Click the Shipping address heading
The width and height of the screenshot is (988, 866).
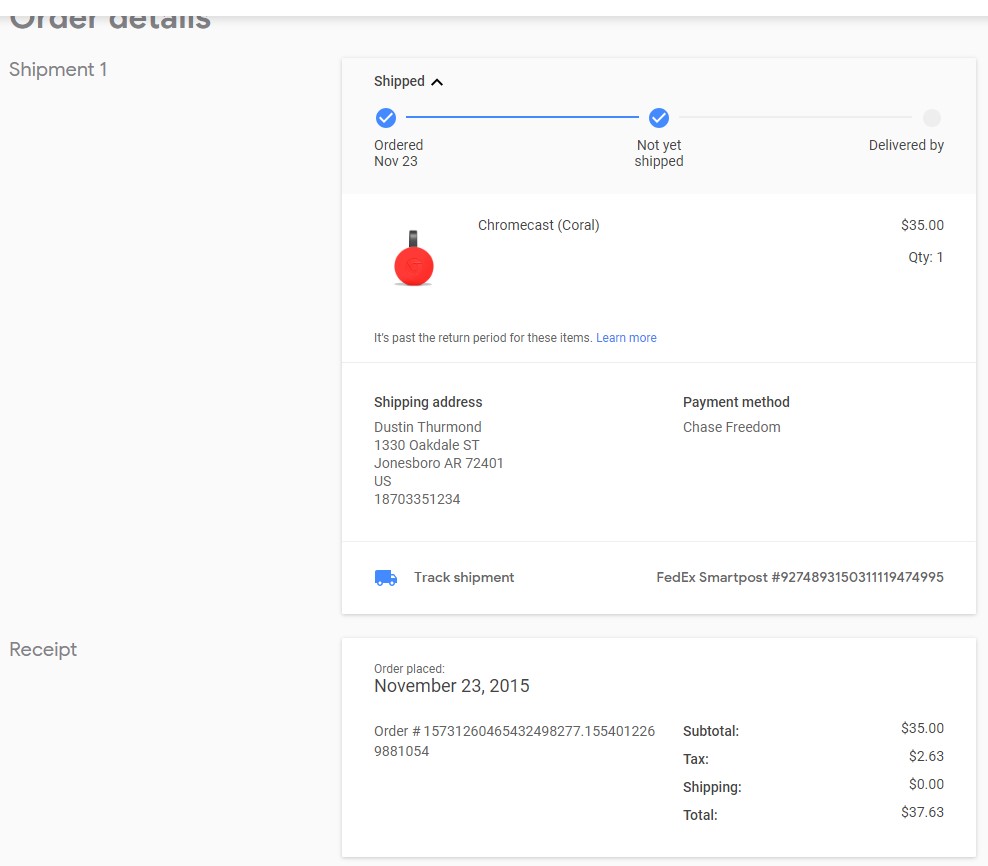428,402
